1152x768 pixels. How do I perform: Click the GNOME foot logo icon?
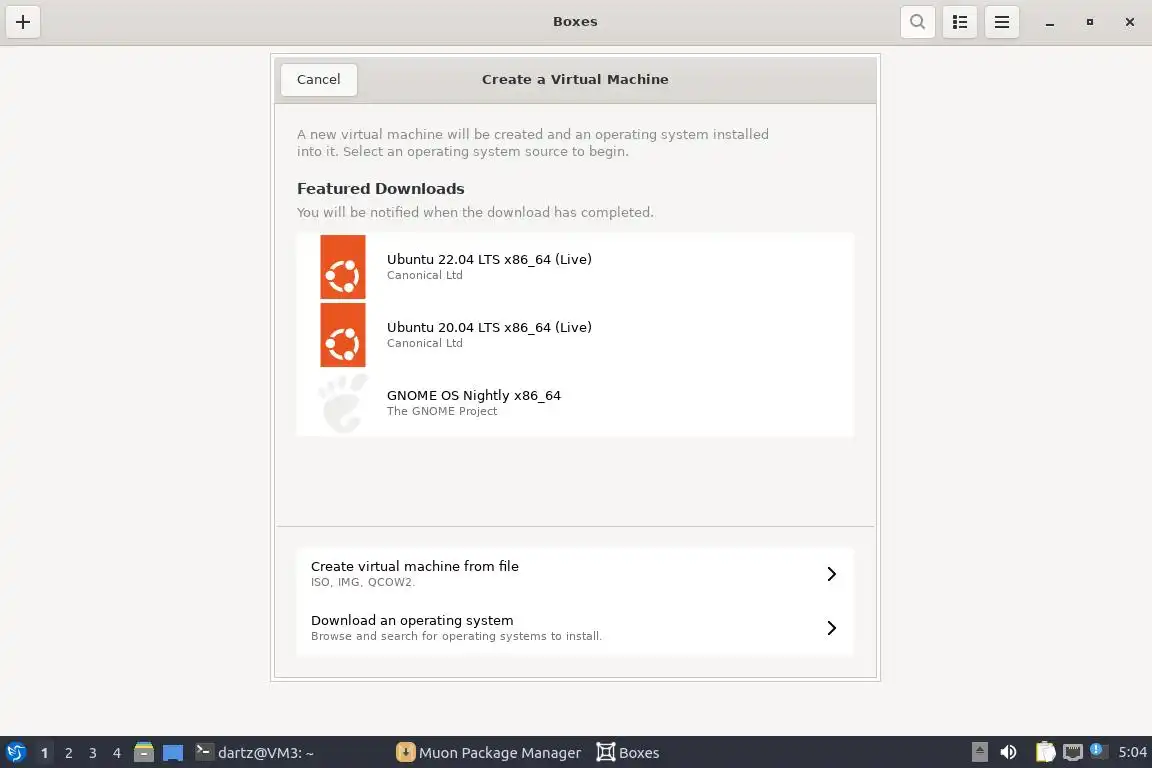pyautogui.click(x=342, y=403)
